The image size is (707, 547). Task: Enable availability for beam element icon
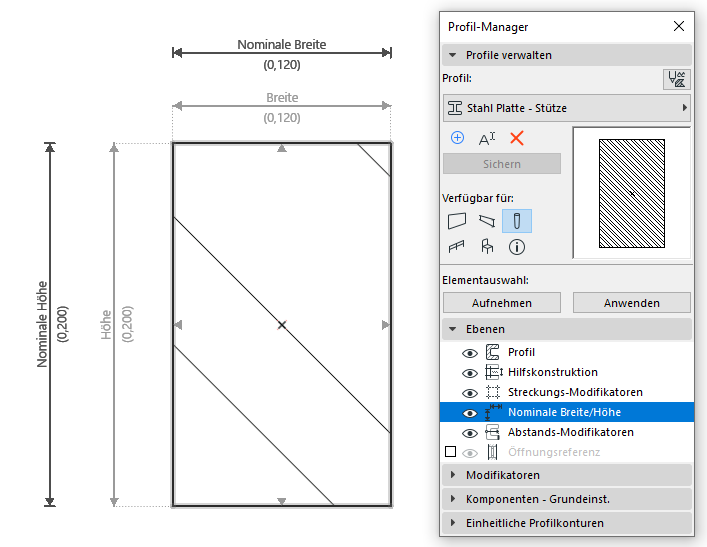[487, 221]
